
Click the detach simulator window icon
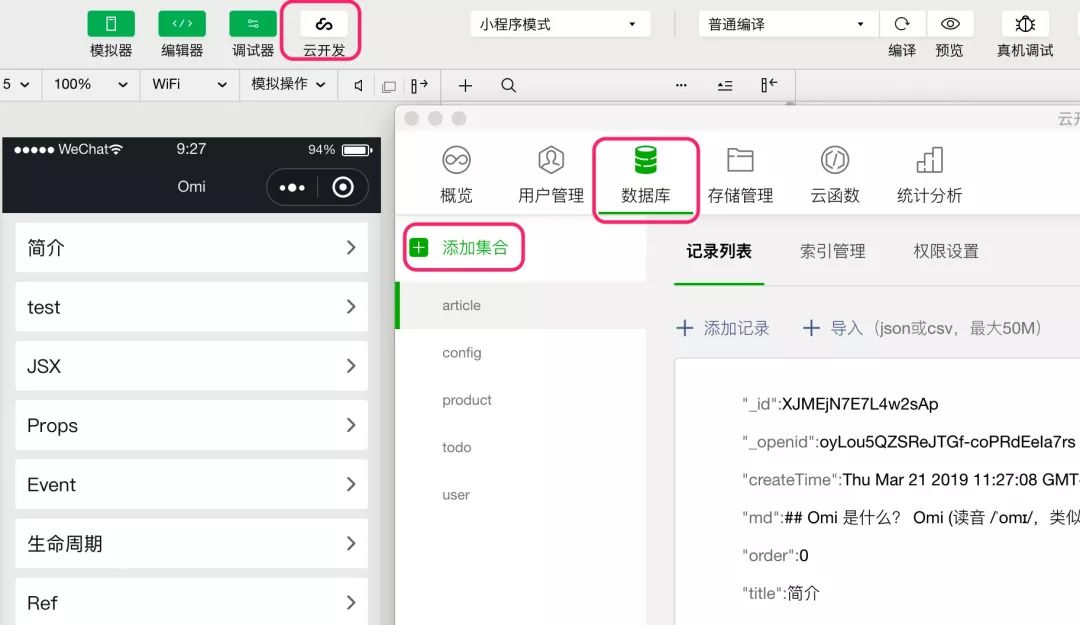pos(389,86)
